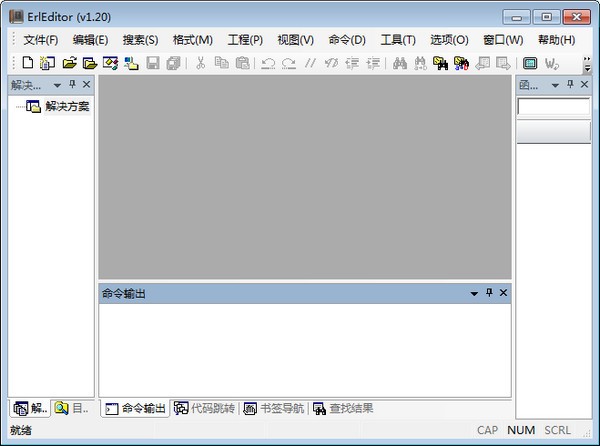Viewport: 600px width, 446px height.
Task: Open the 文件(F) menu
Action: click(x=40, y=40)
